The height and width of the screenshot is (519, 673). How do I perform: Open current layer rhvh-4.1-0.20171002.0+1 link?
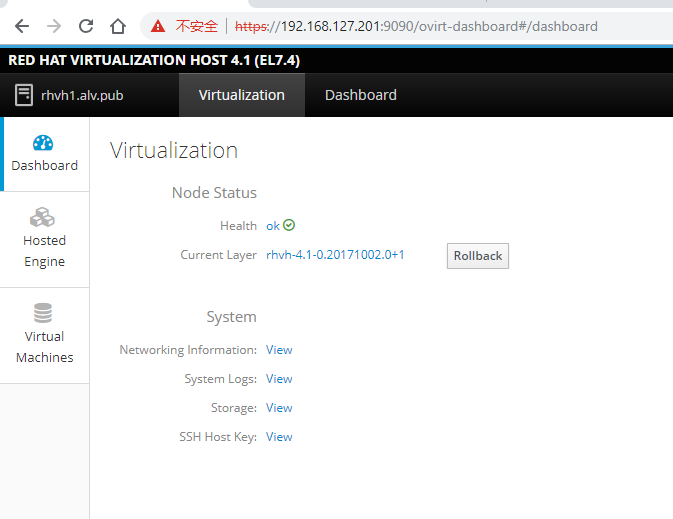(335, 255)
